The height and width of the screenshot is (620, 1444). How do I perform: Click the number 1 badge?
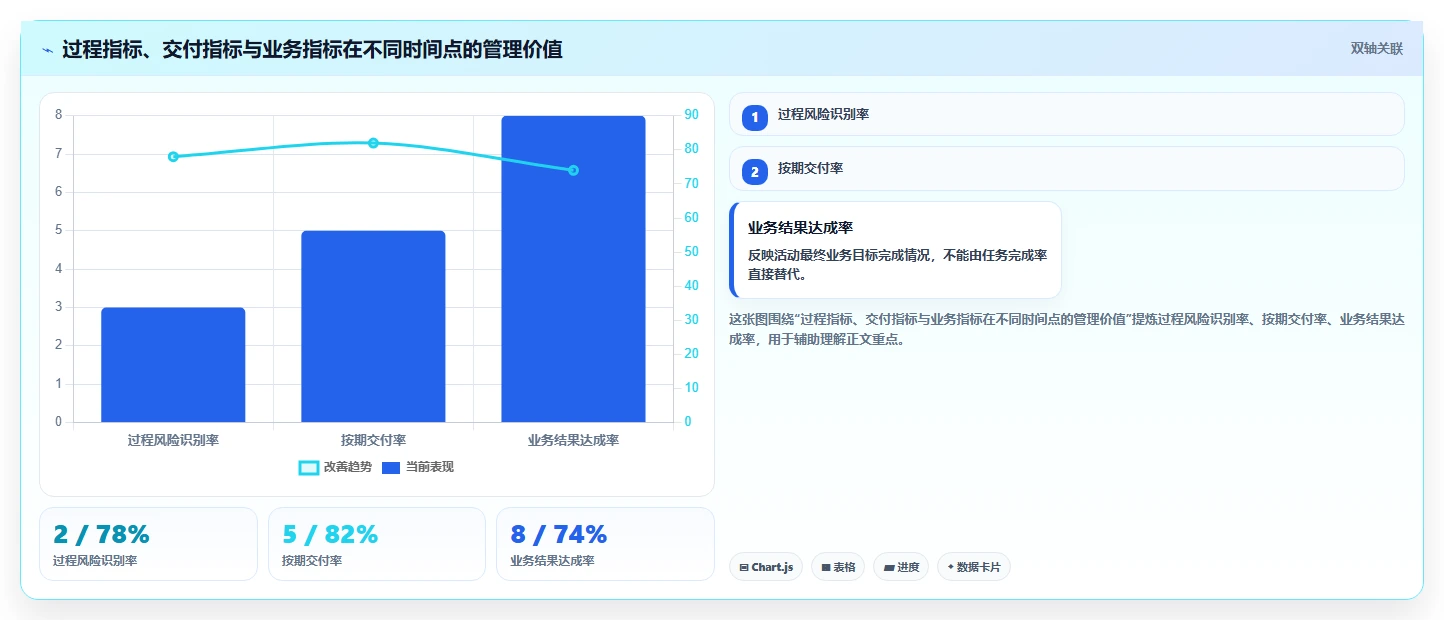click(x=755, y=117)
